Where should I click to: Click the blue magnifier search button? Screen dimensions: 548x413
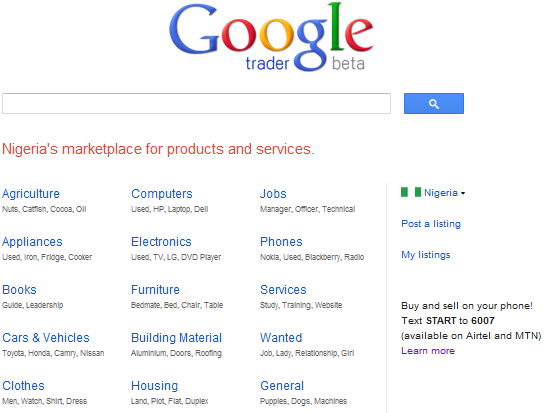pyautogui.click(x=434, y=103)
